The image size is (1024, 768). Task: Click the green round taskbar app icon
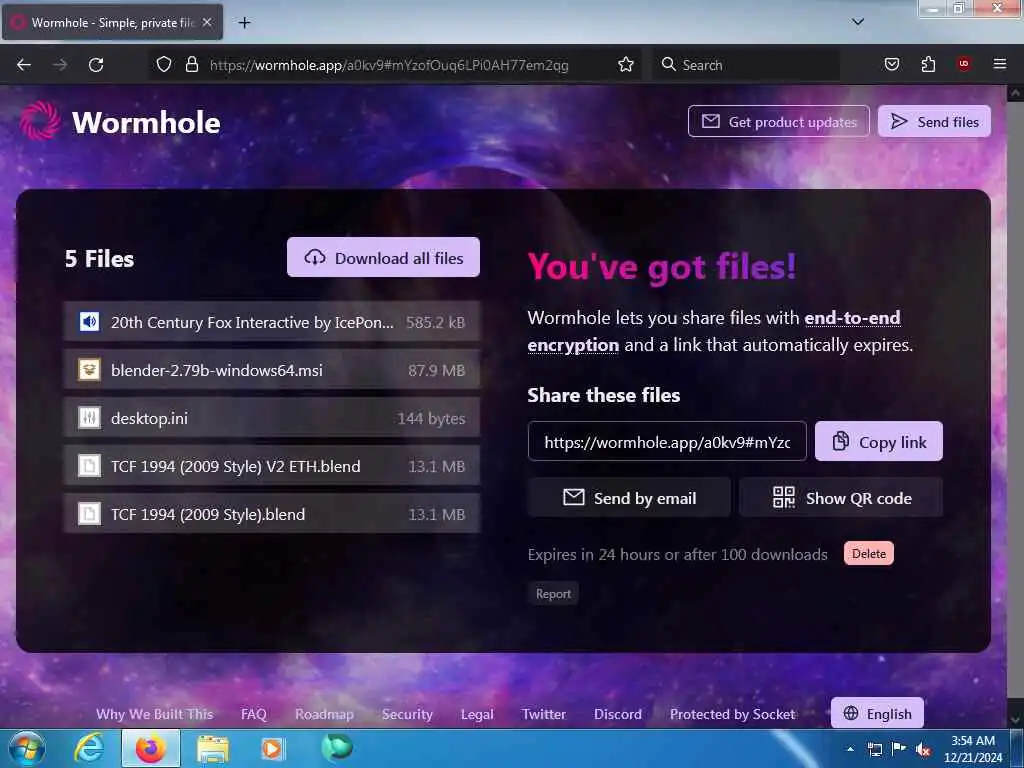point(337,747)
